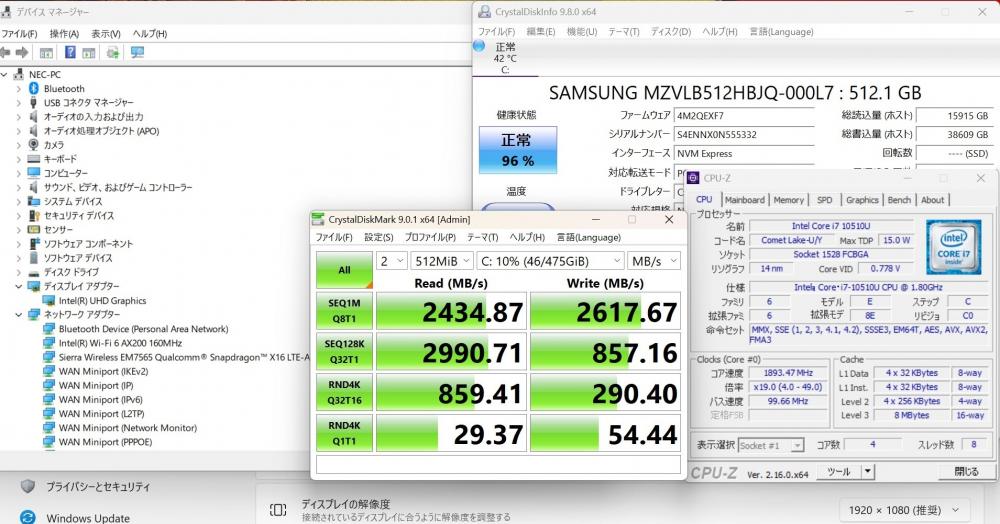Viewport: 1000px width, 524px height.
Task: Select the keyboard (キーボード) category icon
Action: [x=34, y=159]
